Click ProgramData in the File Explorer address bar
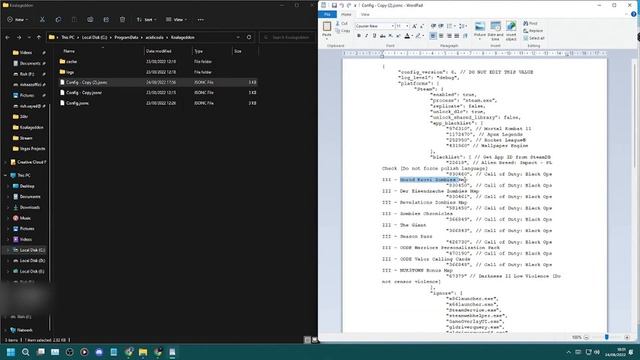 126,37
